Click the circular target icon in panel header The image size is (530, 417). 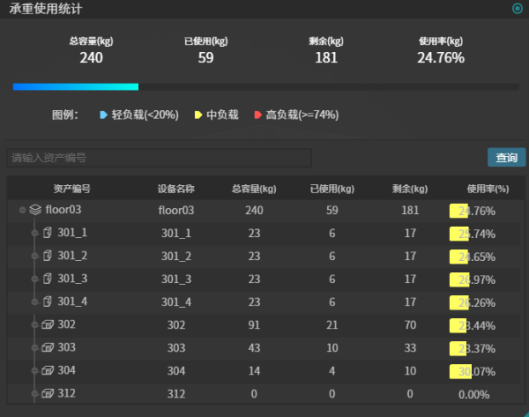[x=517, y=8]
